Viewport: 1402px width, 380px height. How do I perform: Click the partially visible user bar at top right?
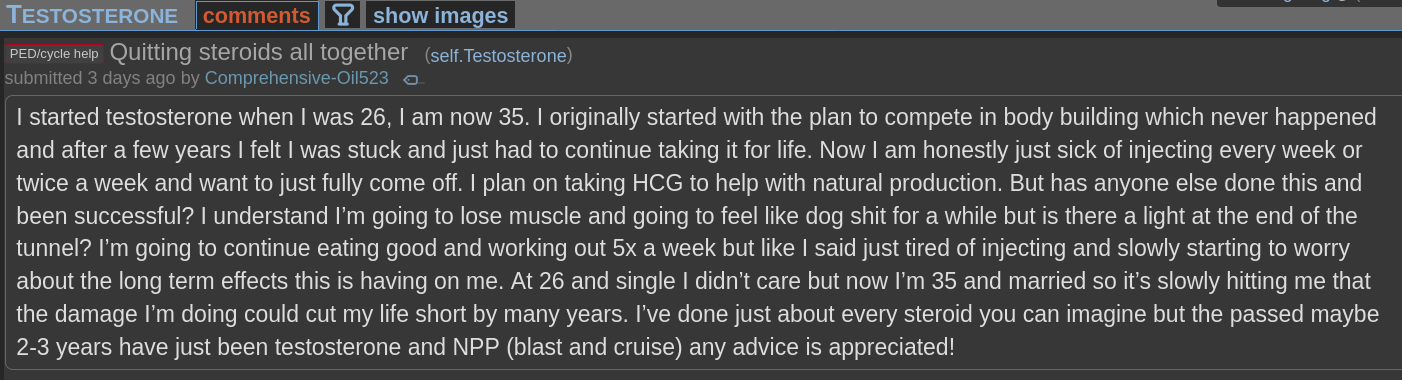tap(1309, 3)
